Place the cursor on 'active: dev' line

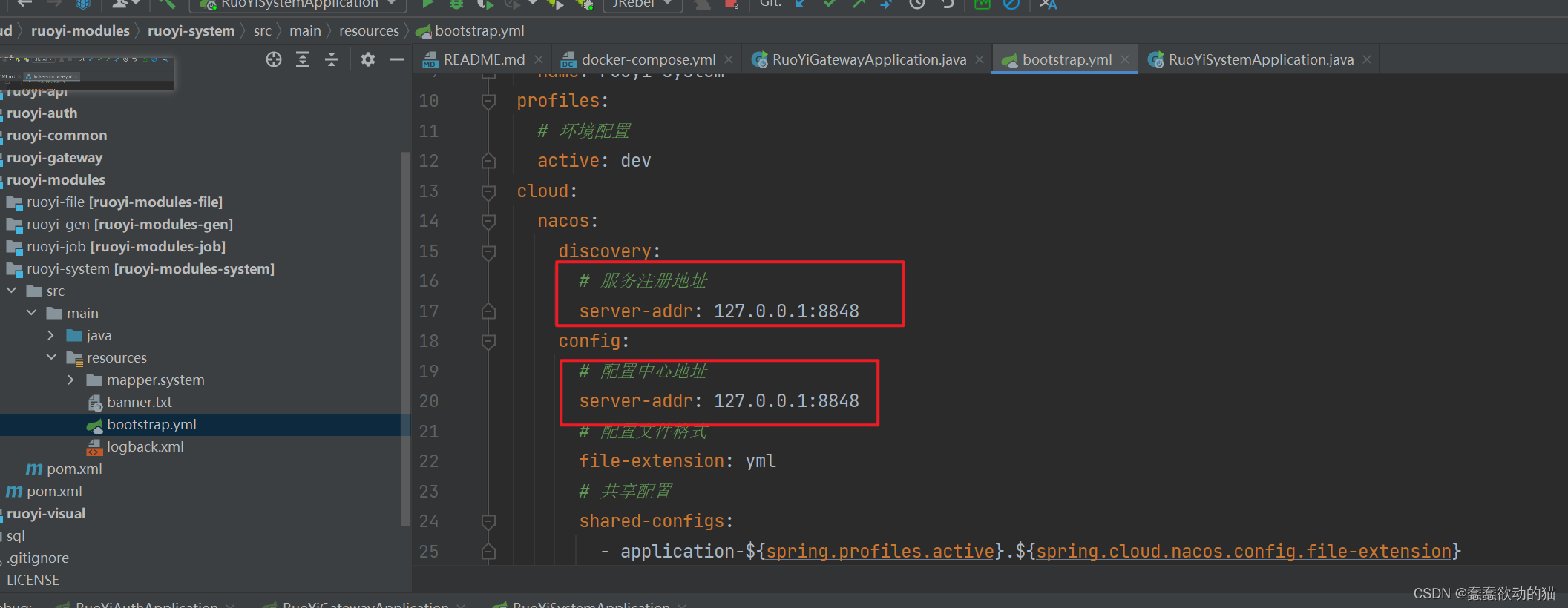click(x=594, y=161)
